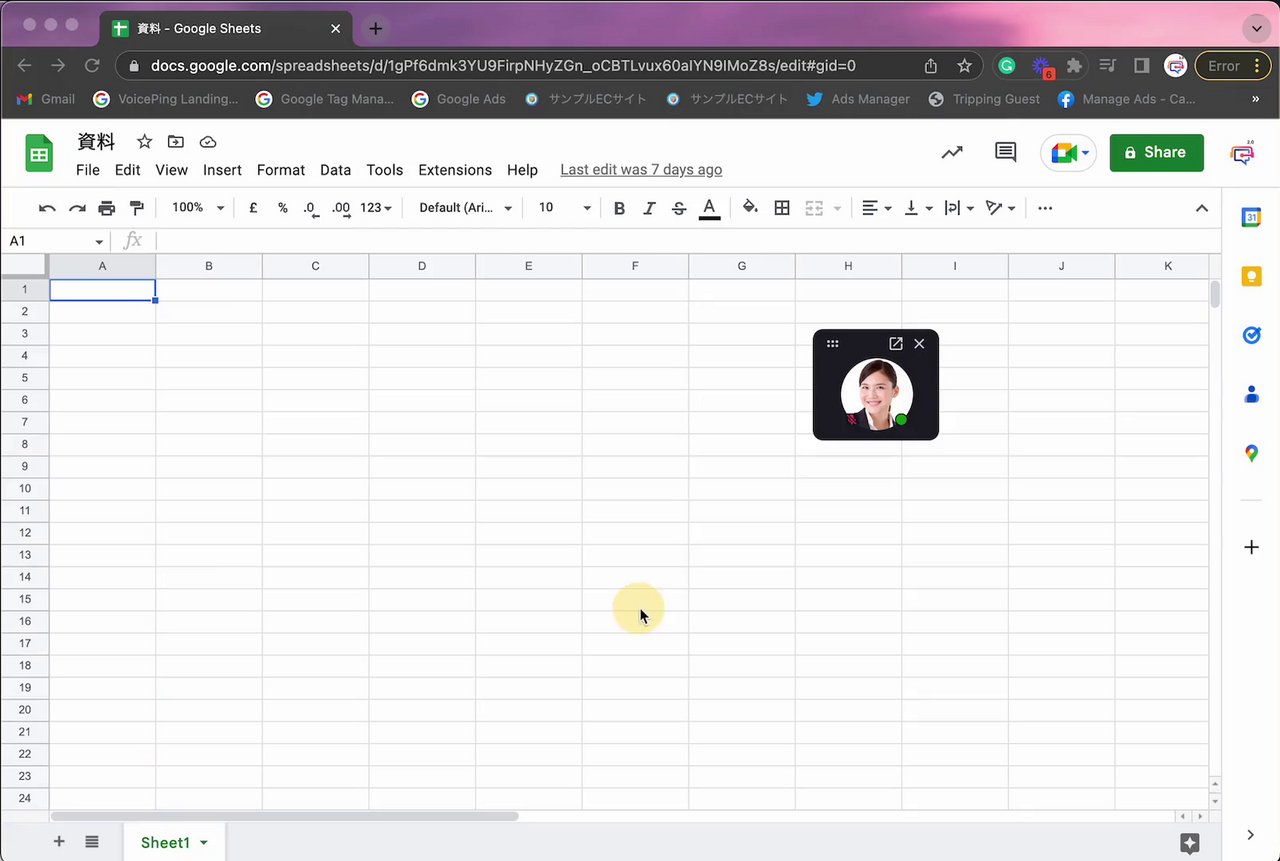Open the Maps side panel
1280x861 pixels.
[1251, 453]
